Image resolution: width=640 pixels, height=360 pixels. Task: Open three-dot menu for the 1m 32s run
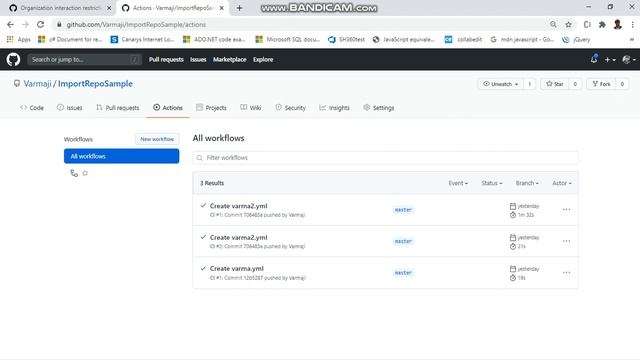pos(566,209)
